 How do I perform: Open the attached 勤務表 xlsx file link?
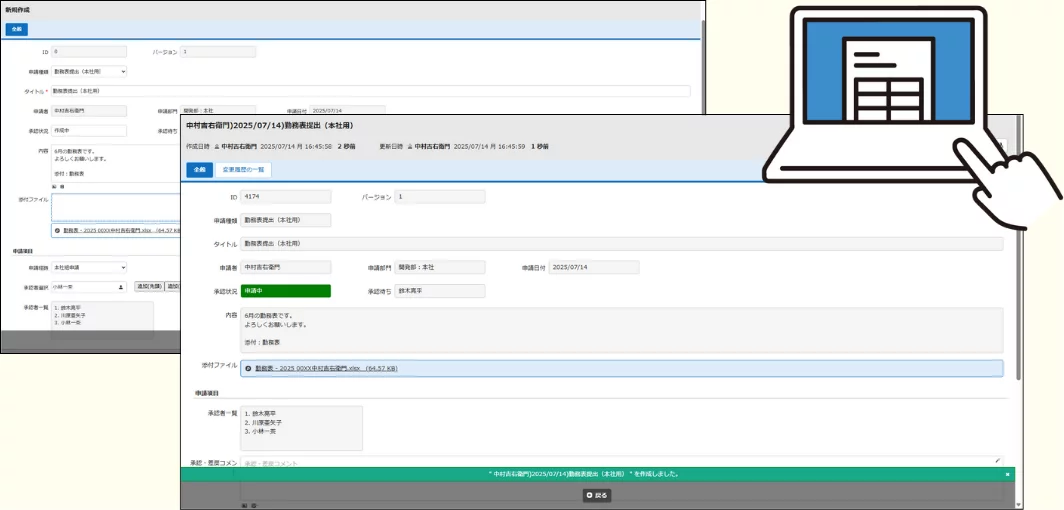point(326,369)
